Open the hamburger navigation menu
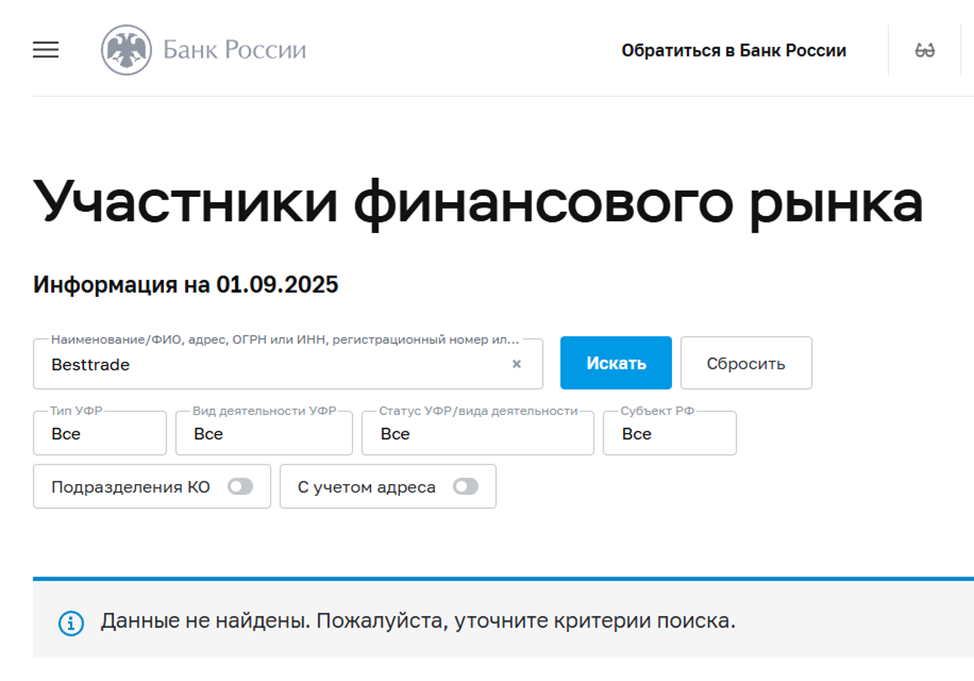 point(46,50)
